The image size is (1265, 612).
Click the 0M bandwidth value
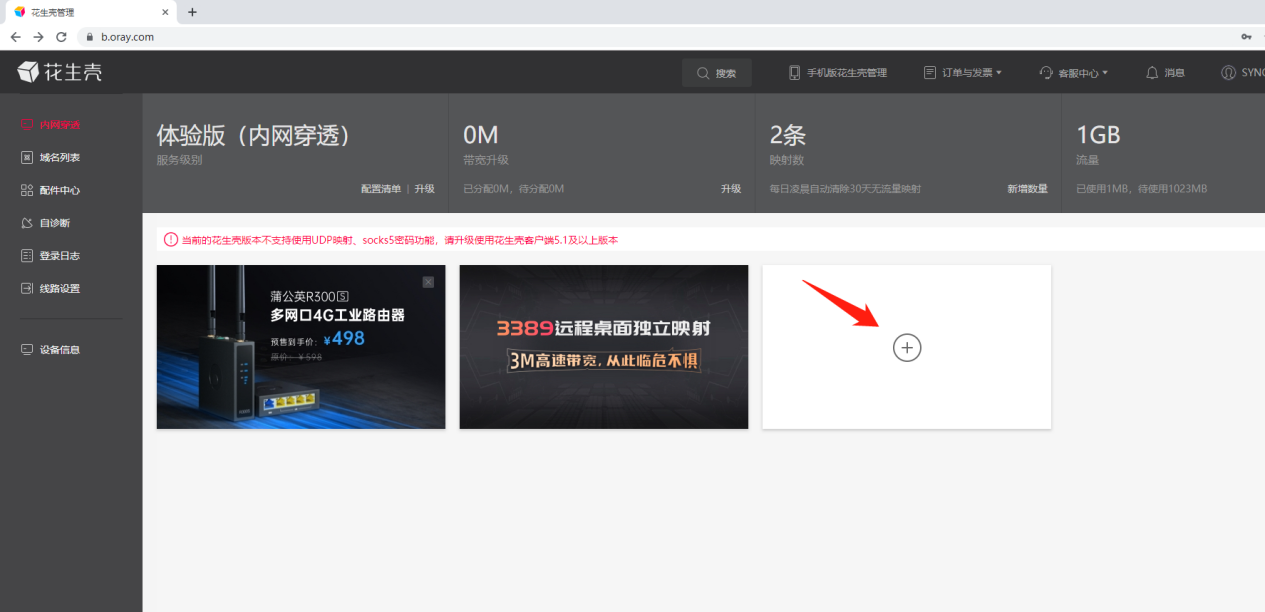(481, 136)
